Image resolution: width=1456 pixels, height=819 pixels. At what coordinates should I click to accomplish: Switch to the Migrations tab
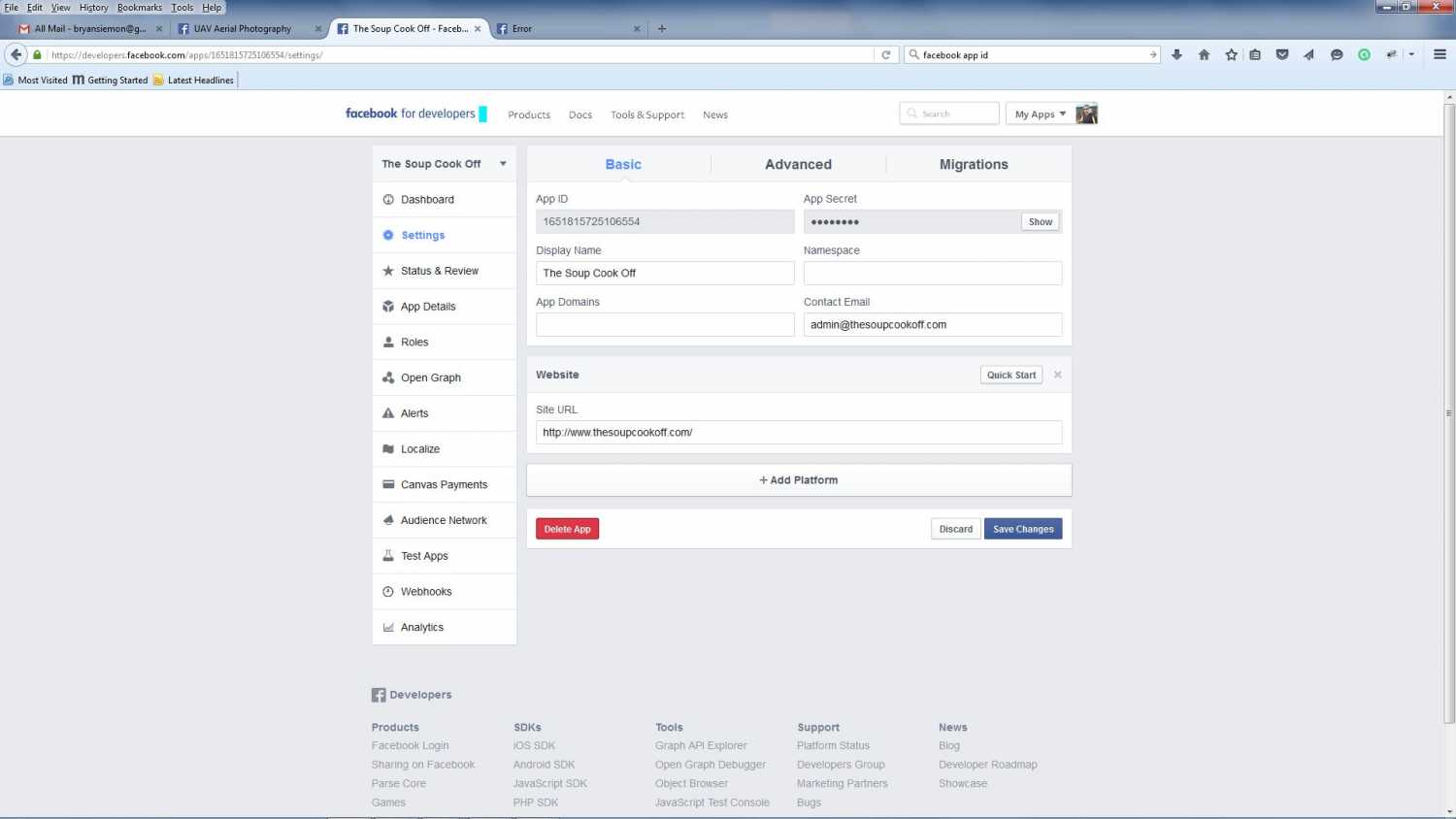tap(974, 164)
